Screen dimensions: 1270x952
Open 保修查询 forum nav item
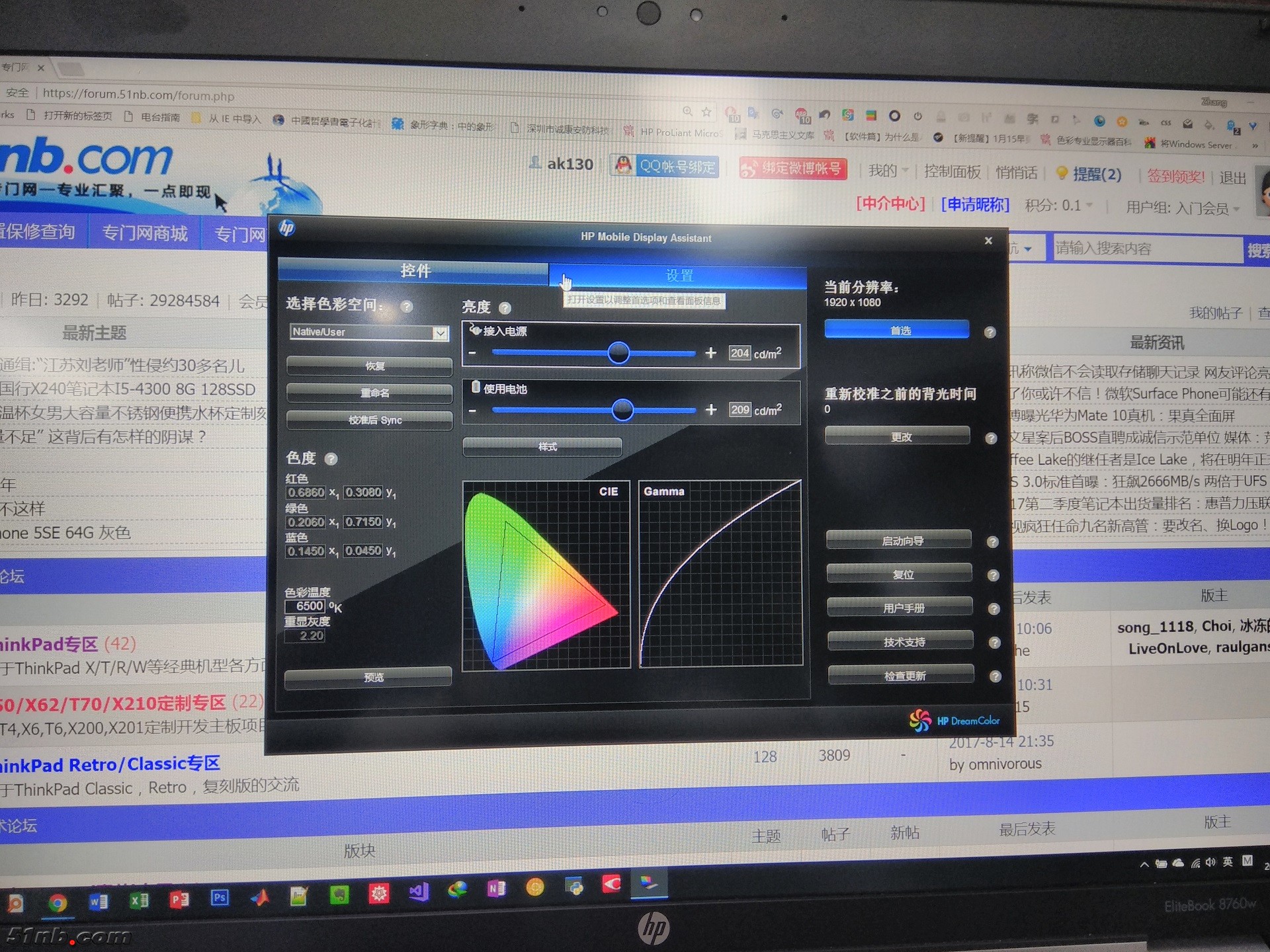tap(38, 231)
